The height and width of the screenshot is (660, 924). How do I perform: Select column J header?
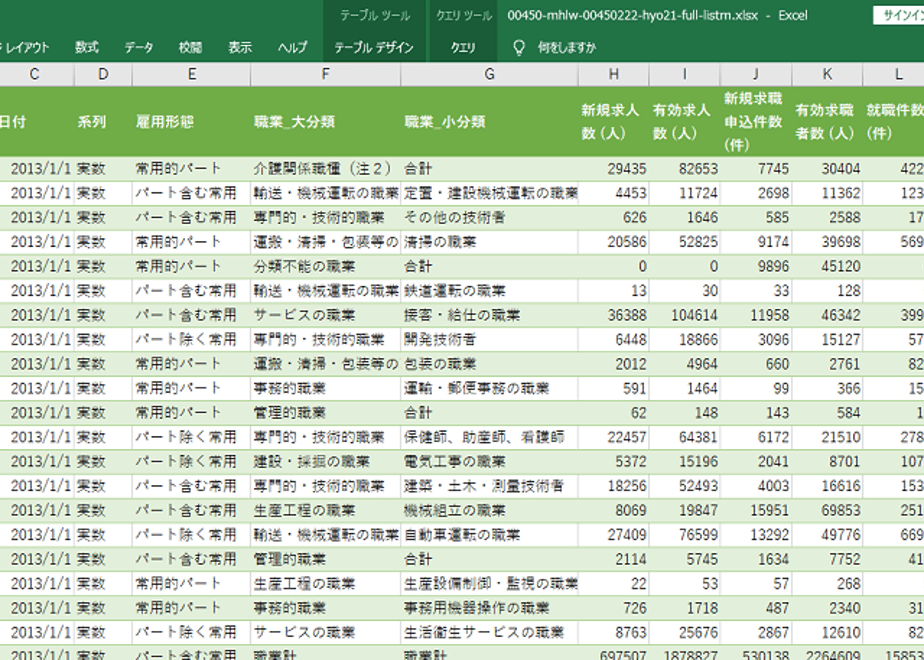[x=756, y=74]
